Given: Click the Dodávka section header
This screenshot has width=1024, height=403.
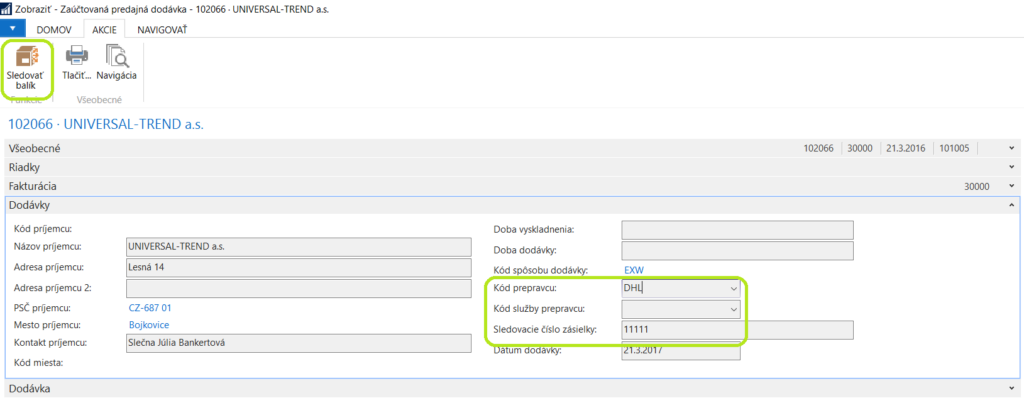Looking at the screenshot, I should click(512, 388).
